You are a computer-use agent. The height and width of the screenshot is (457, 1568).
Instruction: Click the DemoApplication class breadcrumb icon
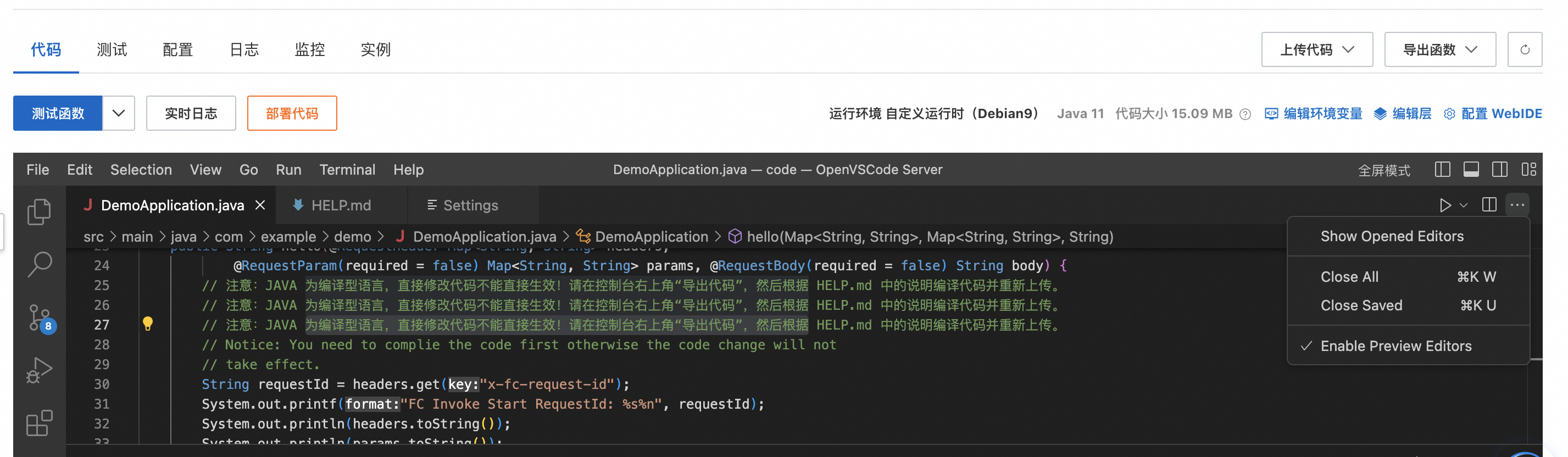click(x=583, y=236)
